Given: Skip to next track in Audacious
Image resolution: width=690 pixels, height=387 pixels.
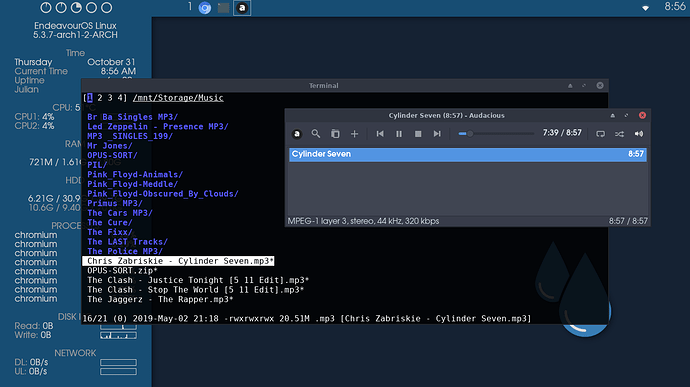Looking at the screenshot, I should coord(437,134).
